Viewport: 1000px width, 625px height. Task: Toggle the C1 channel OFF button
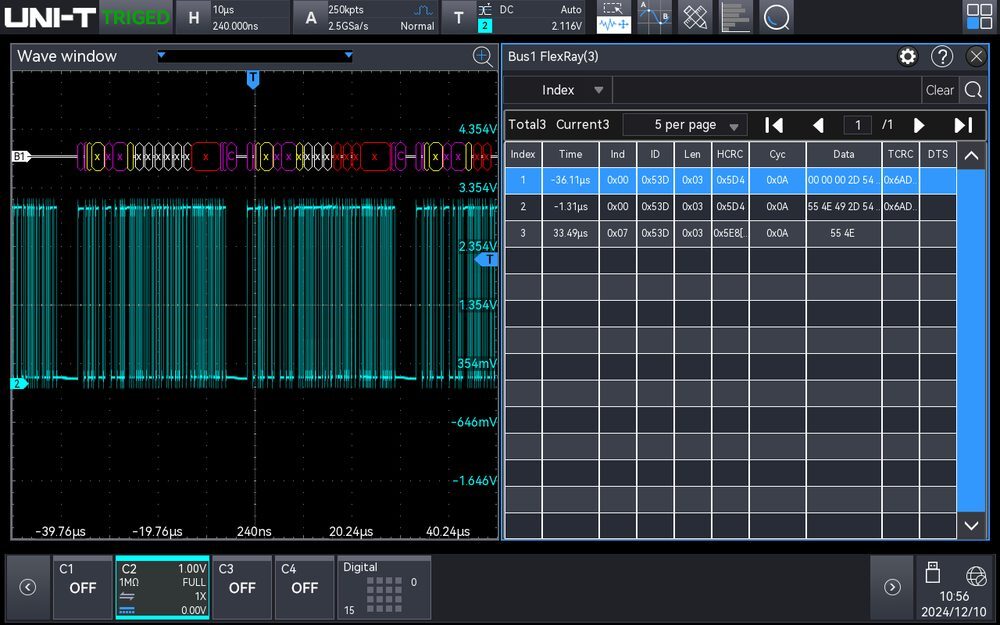pos(82,587)
